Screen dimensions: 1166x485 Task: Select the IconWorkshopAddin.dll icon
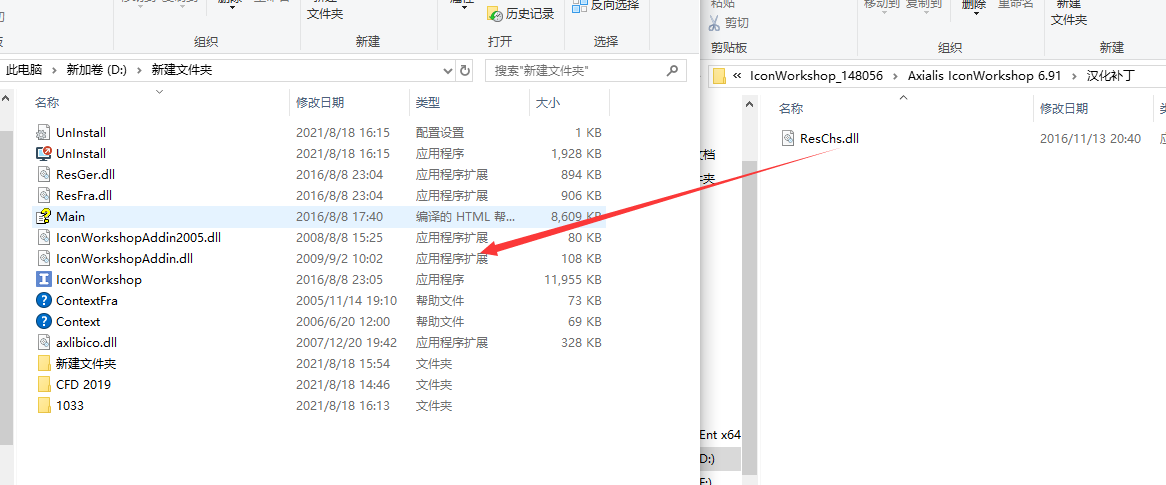(x=43, y=259)
